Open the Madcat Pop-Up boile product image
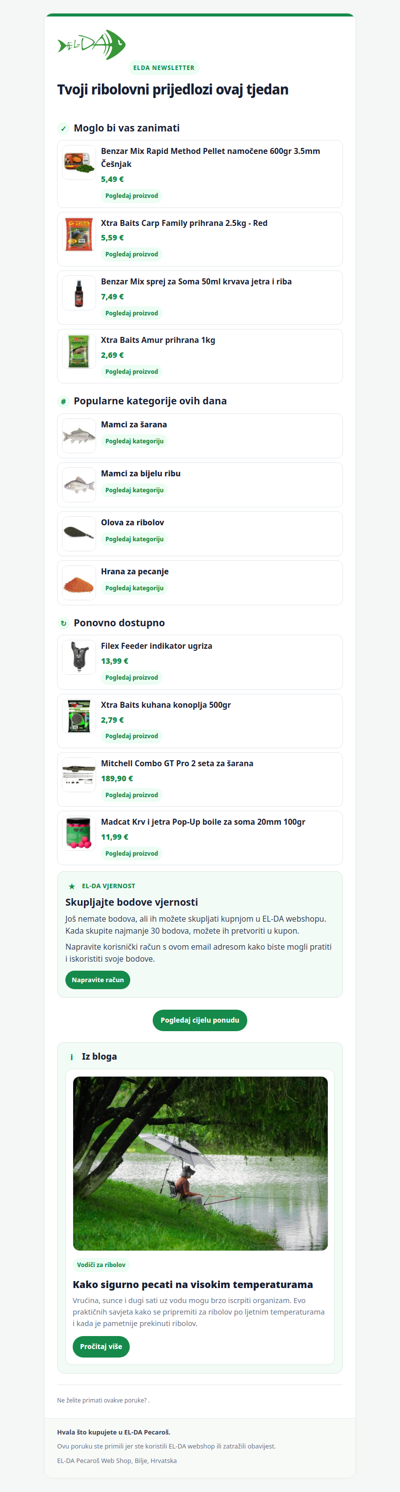Screen dimensions: 400x1492 tap(79, 833)
